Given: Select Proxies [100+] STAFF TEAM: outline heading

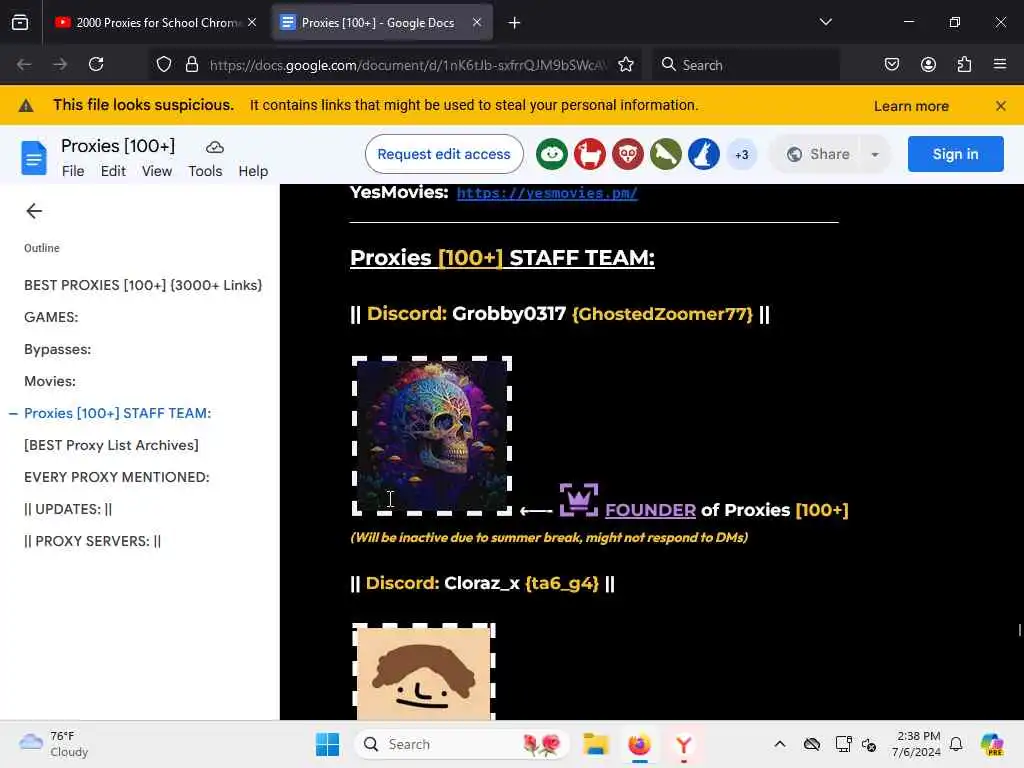Looking at the screenshot, I should 118,413.
